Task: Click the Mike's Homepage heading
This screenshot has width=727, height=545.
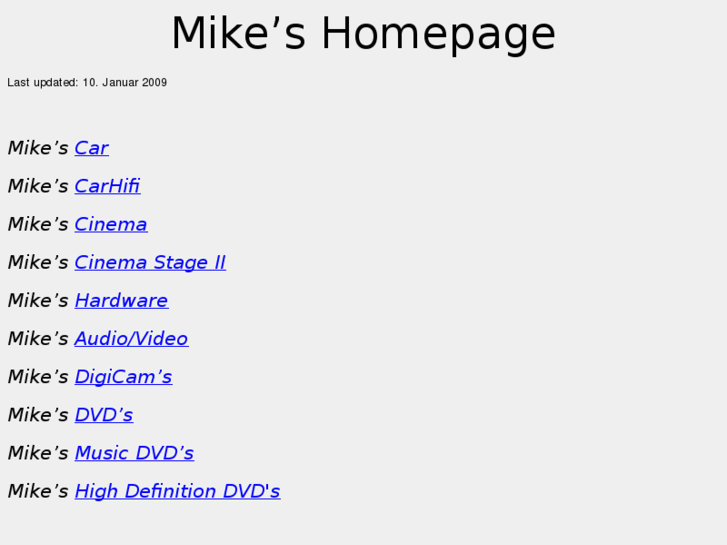Action: click(363, 34)
